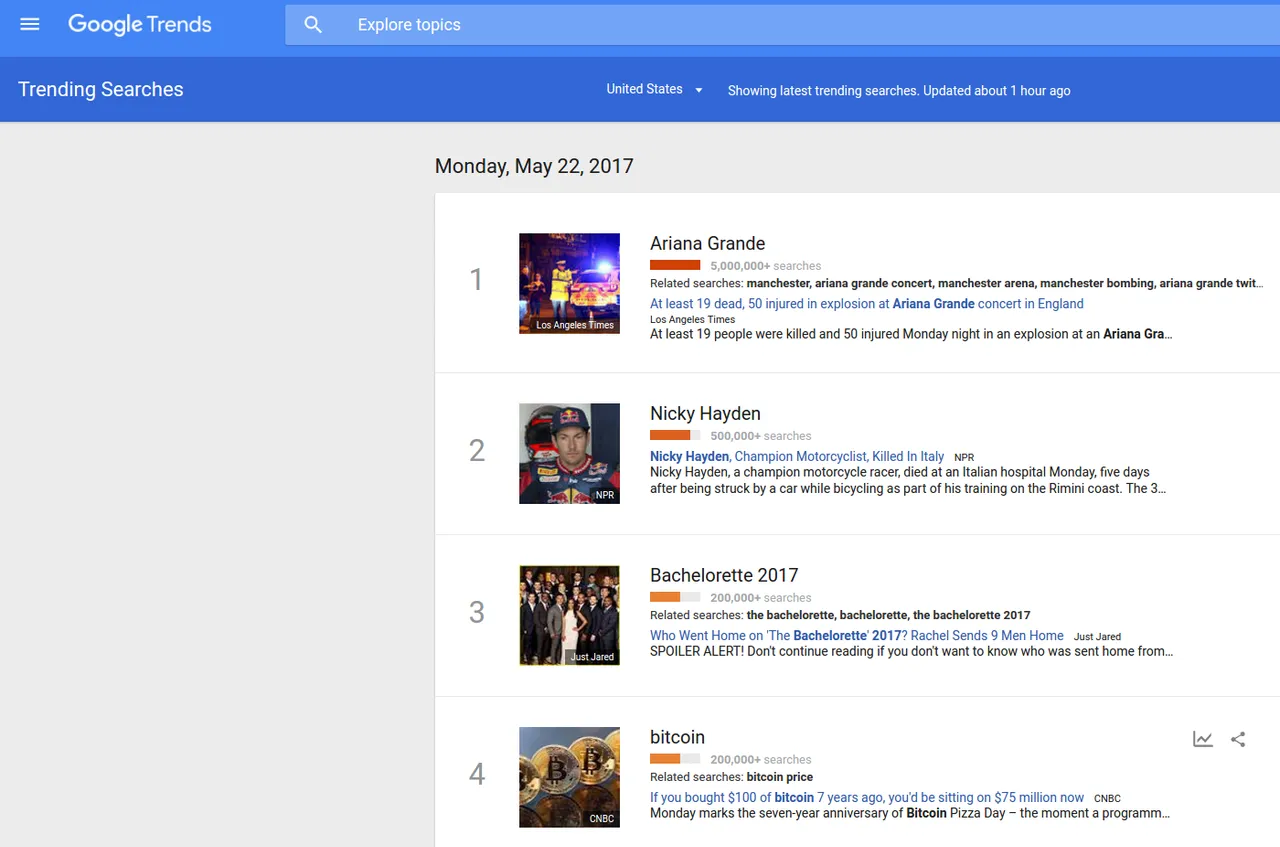1280x847 pixels.
Task: Open the Bachelorette 2017 trending title
Action: 724,575
